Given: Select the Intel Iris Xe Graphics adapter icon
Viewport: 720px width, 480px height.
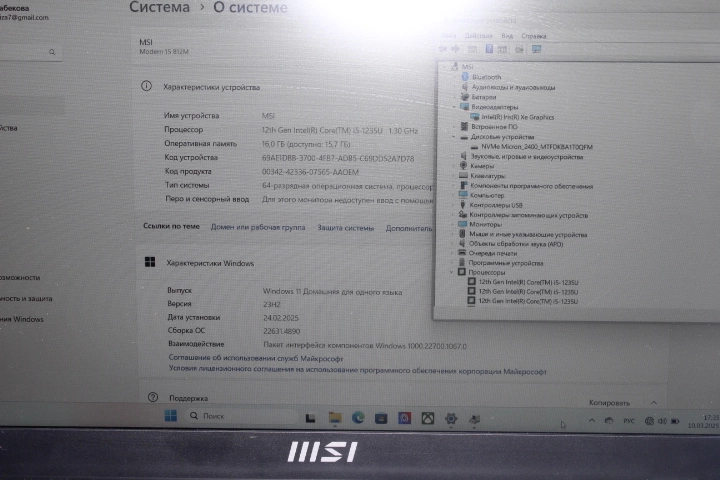Looking at the screenshot, I should point(474,117).
